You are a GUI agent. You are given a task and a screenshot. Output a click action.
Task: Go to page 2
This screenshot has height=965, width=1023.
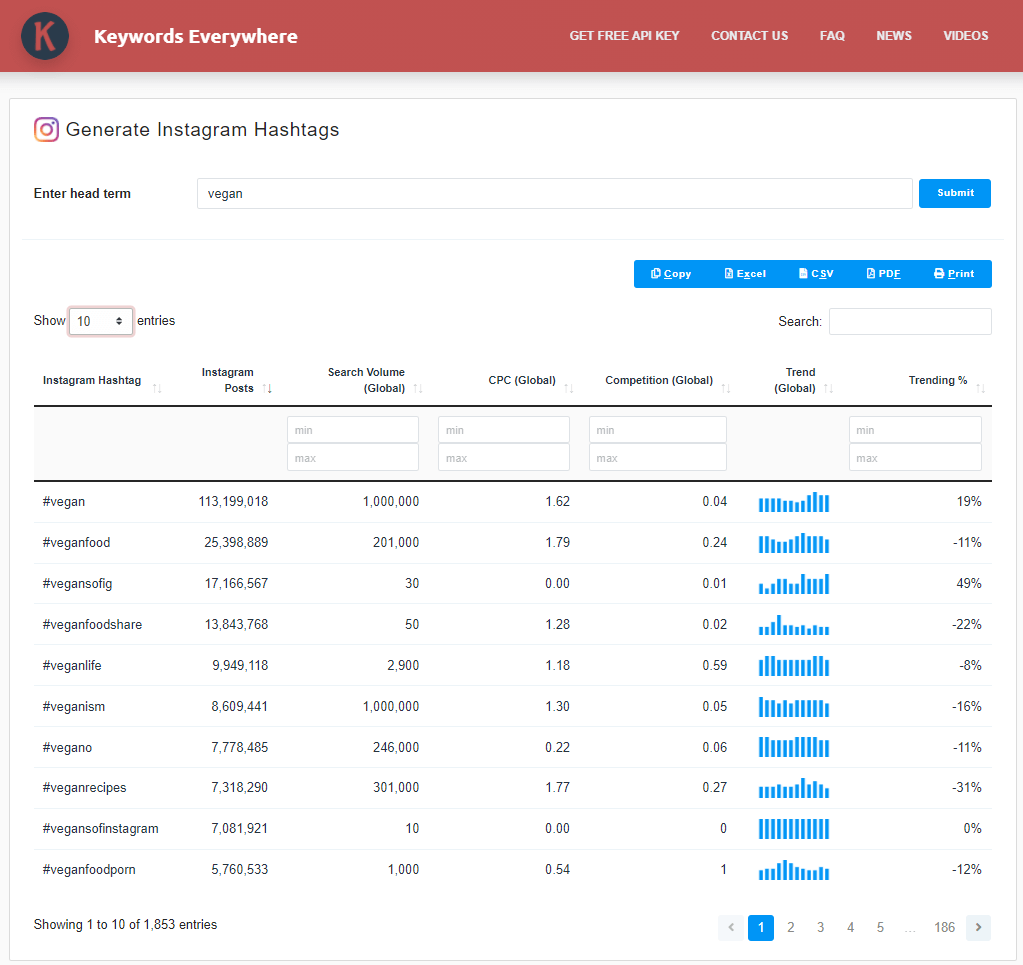pos(791,927)
